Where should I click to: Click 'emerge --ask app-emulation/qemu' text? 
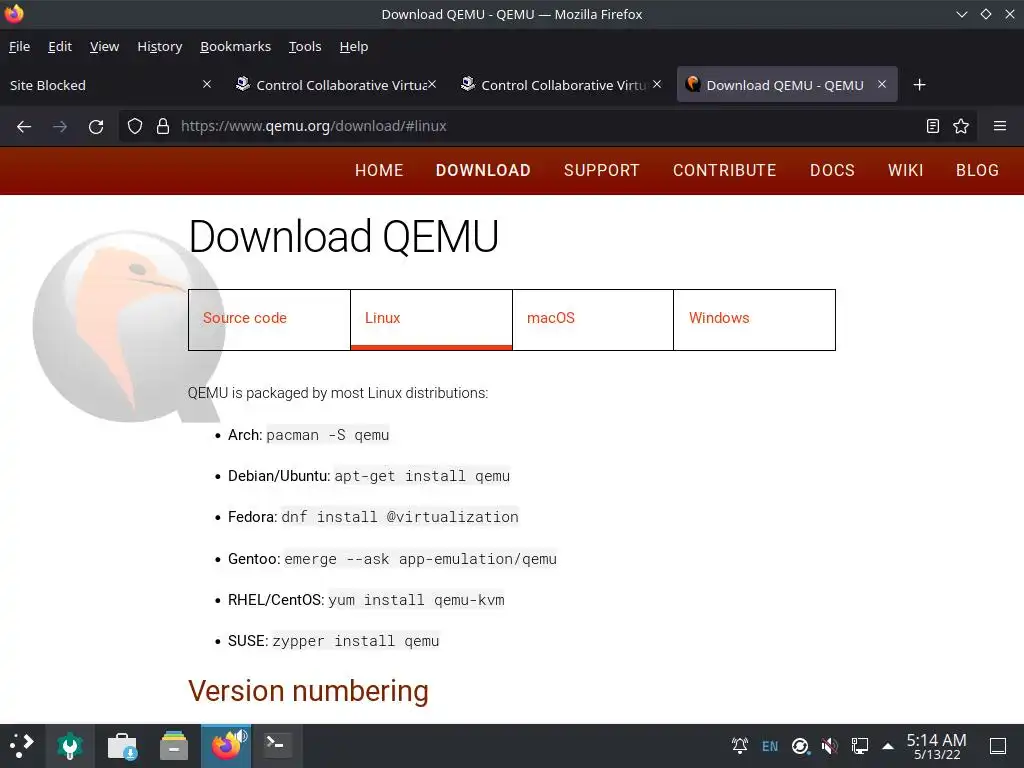click(x=421, y=559)
